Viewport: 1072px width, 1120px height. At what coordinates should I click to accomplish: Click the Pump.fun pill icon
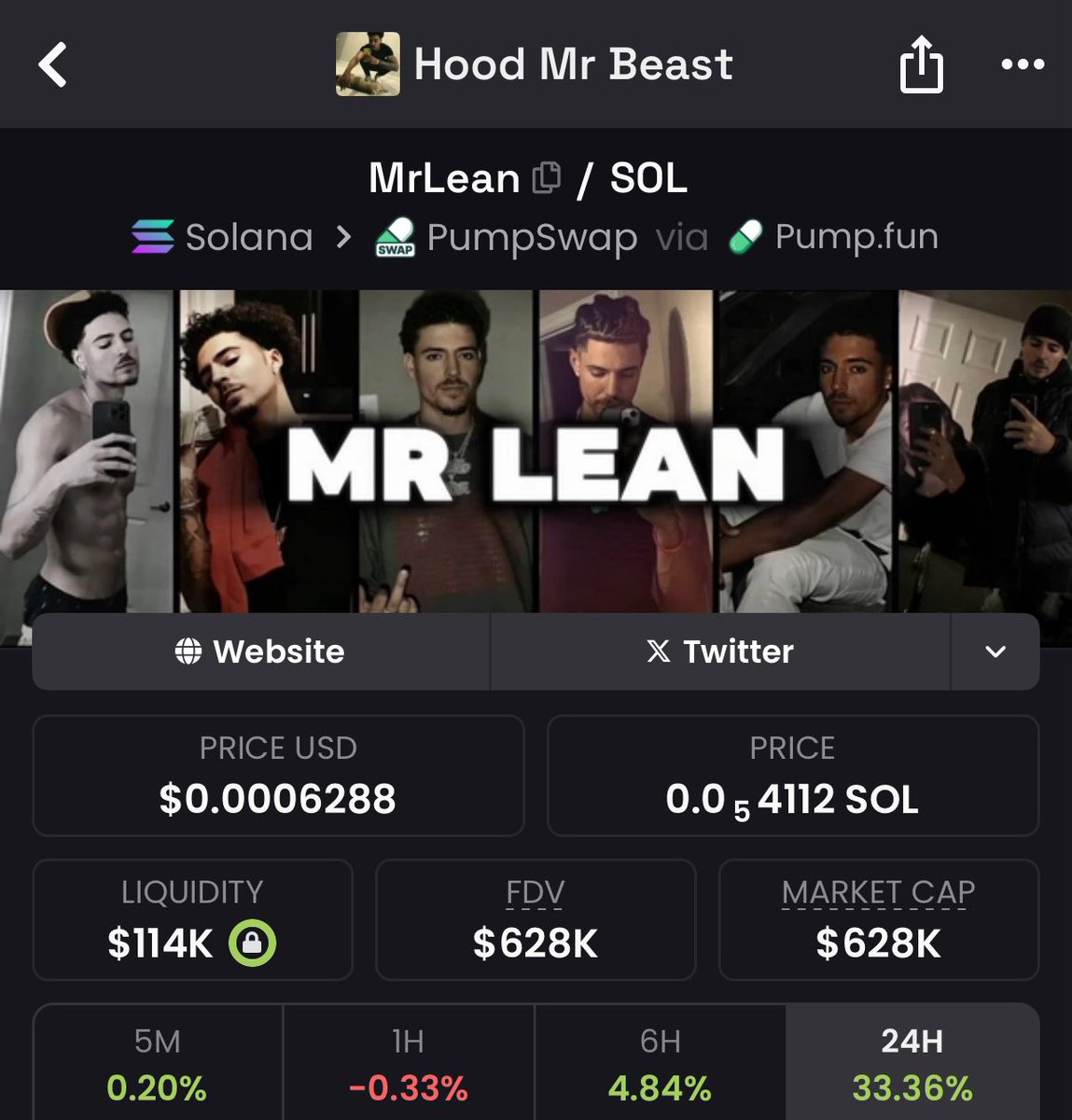[745, 237]
